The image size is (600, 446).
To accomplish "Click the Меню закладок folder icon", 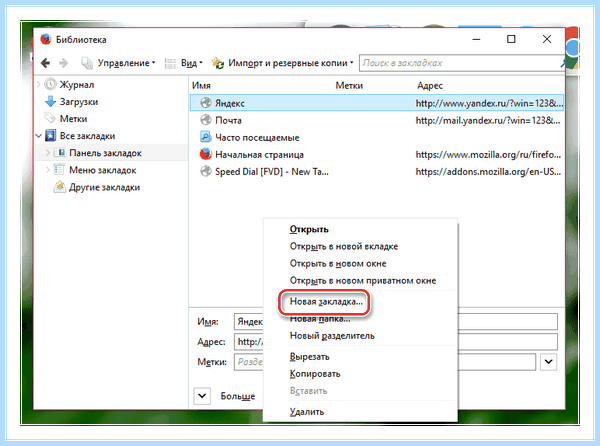I will 59,169.
